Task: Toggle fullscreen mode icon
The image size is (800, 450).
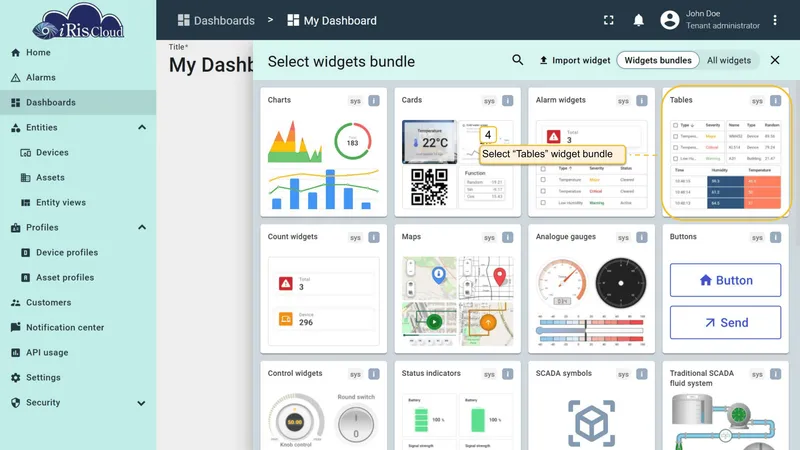Action: (x=609, y=20)
